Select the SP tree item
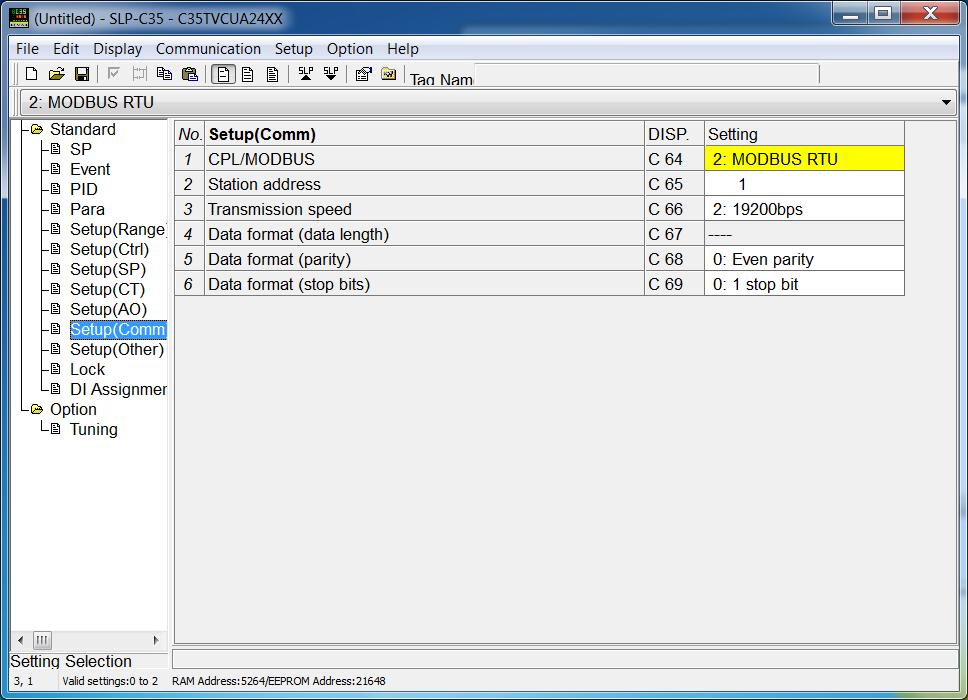 point(81,149)
